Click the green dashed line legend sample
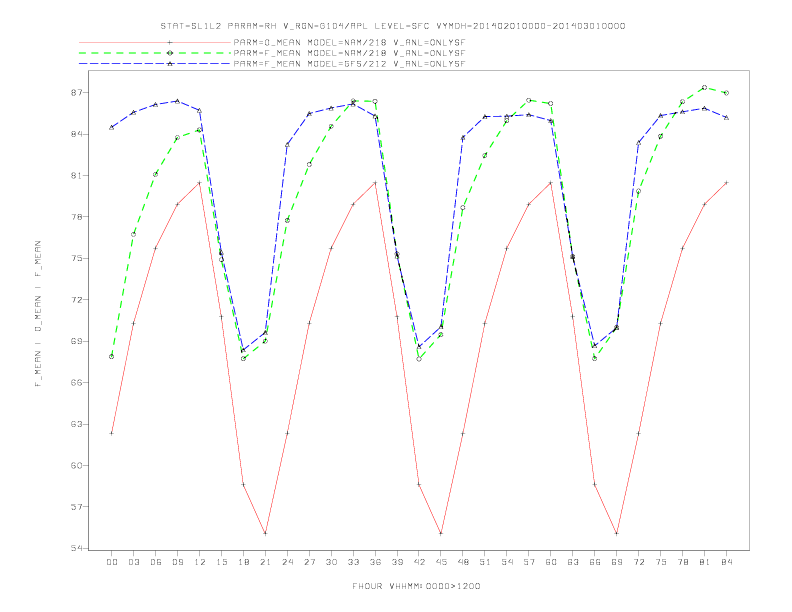The height and width of the screenshot is (612, 792). pos(155,53)
